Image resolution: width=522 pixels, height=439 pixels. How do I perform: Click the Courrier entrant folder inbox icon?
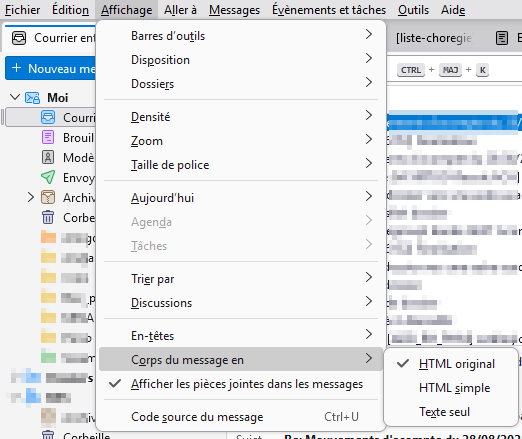click(48, 117)
